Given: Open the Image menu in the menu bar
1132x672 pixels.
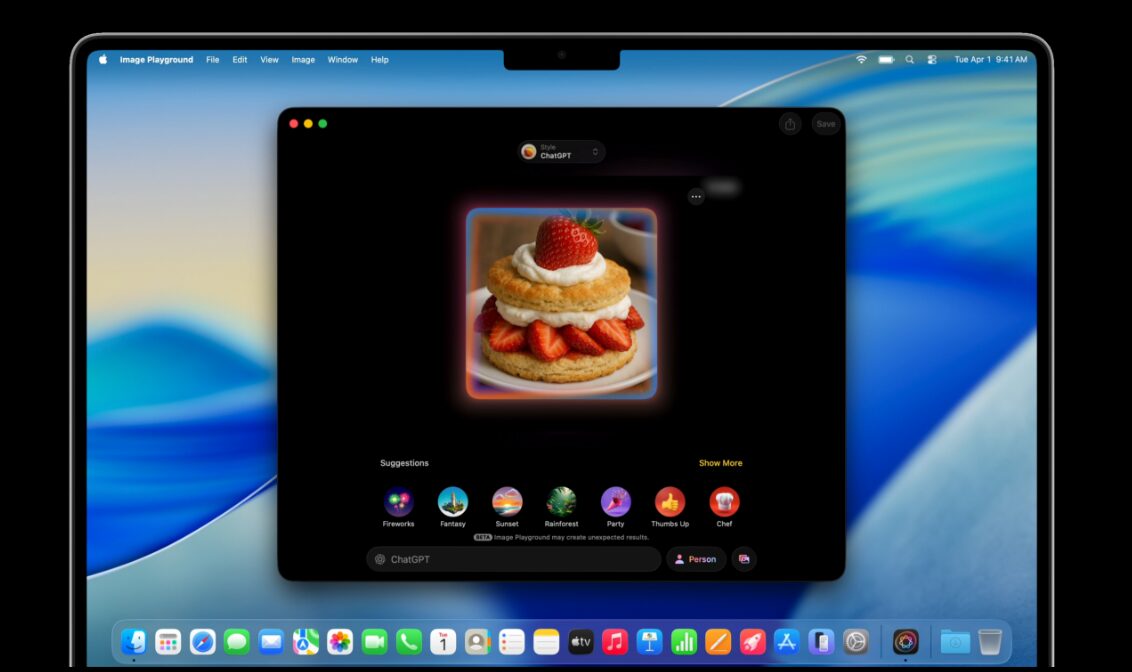Looking at the screenshot, I should coord(303,59).
